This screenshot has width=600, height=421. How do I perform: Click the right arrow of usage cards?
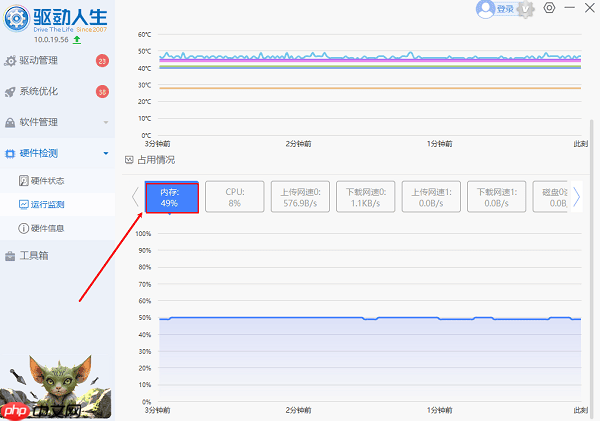click(577, 197)
